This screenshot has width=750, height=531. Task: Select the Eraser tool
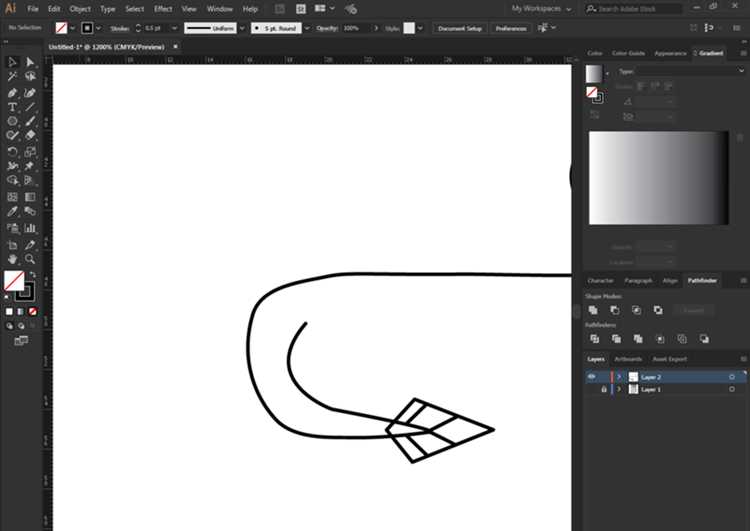(x=30, y=136)
